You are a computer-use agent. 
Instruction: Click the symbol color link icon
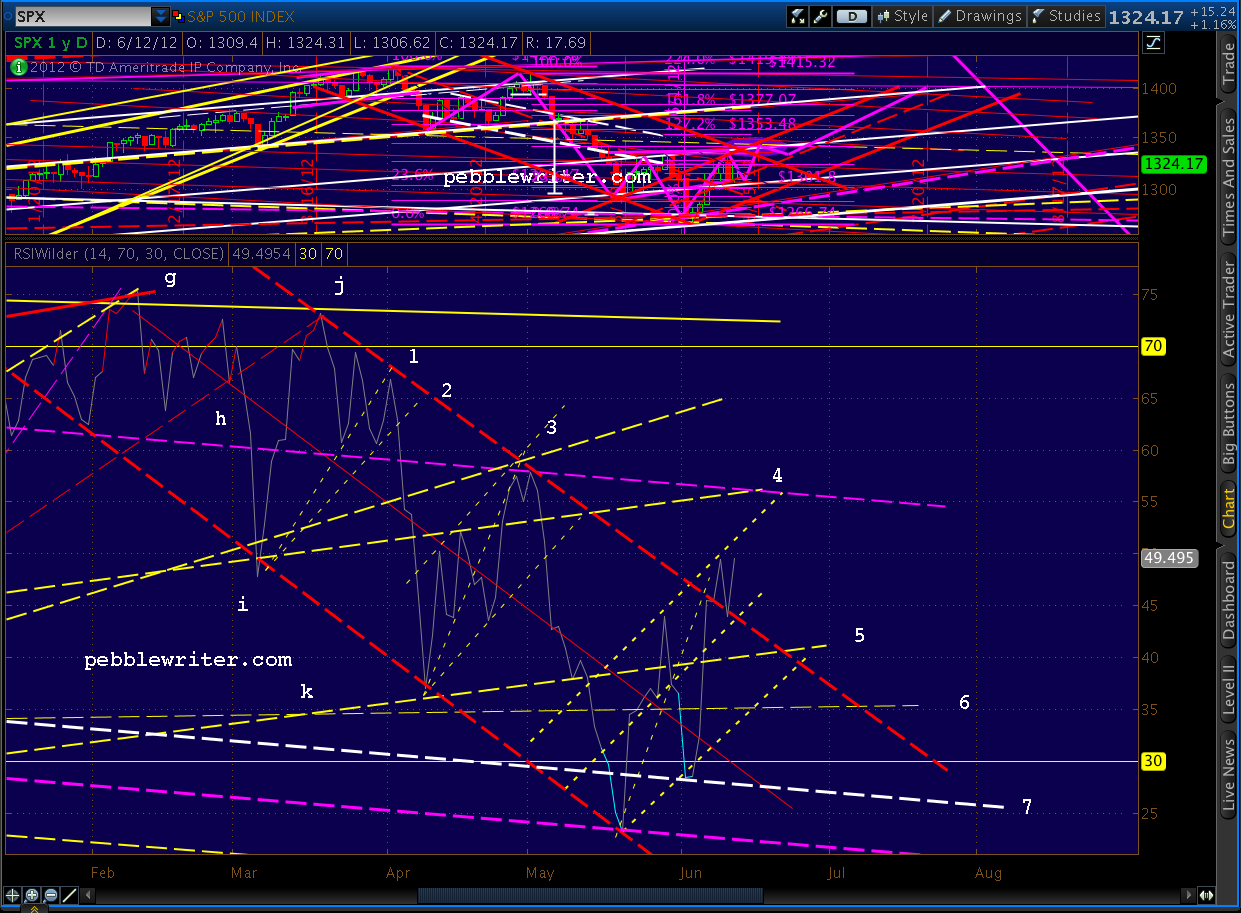point(177,16)
